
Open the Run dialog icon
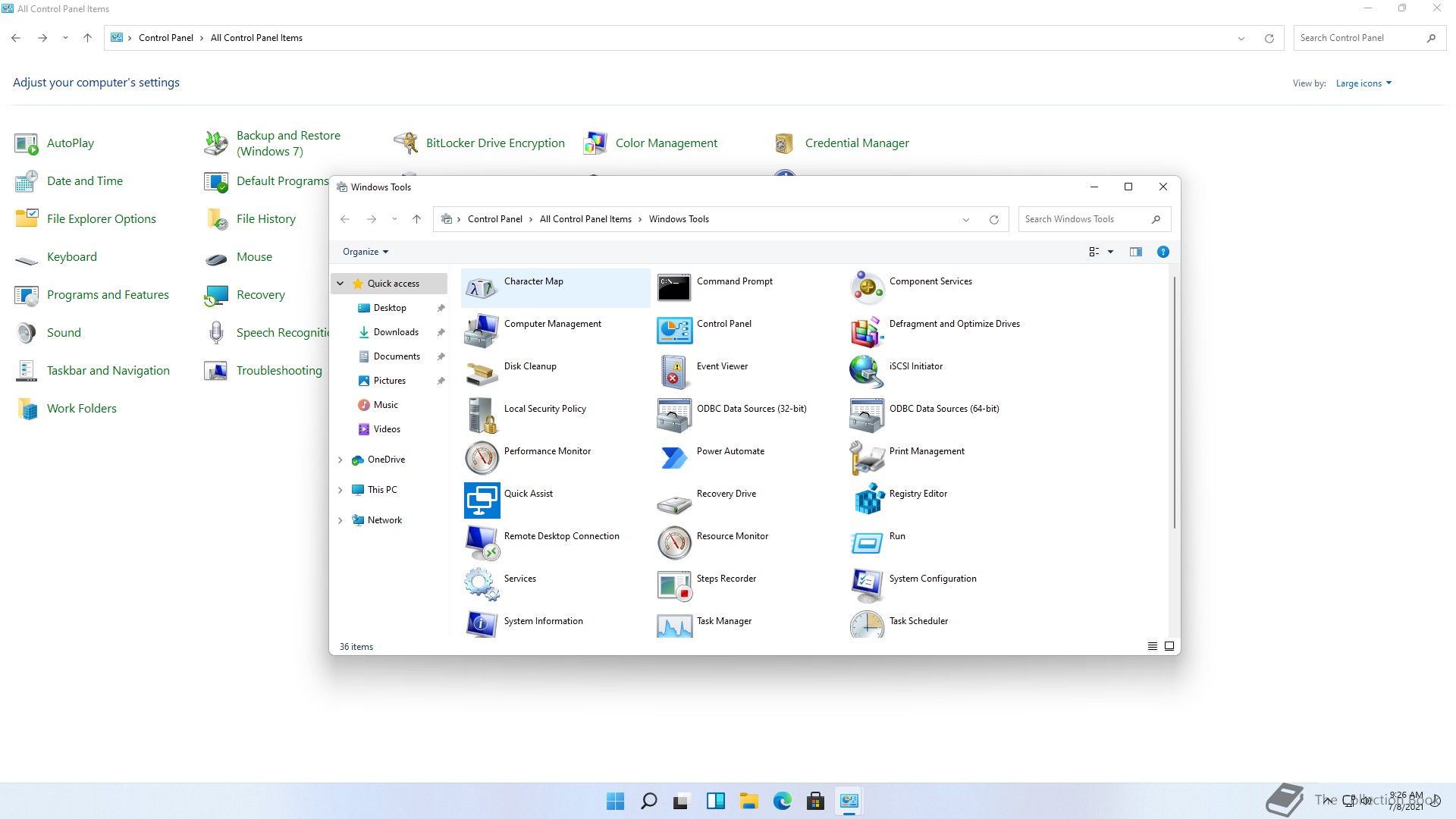click(x=867, y=543)
